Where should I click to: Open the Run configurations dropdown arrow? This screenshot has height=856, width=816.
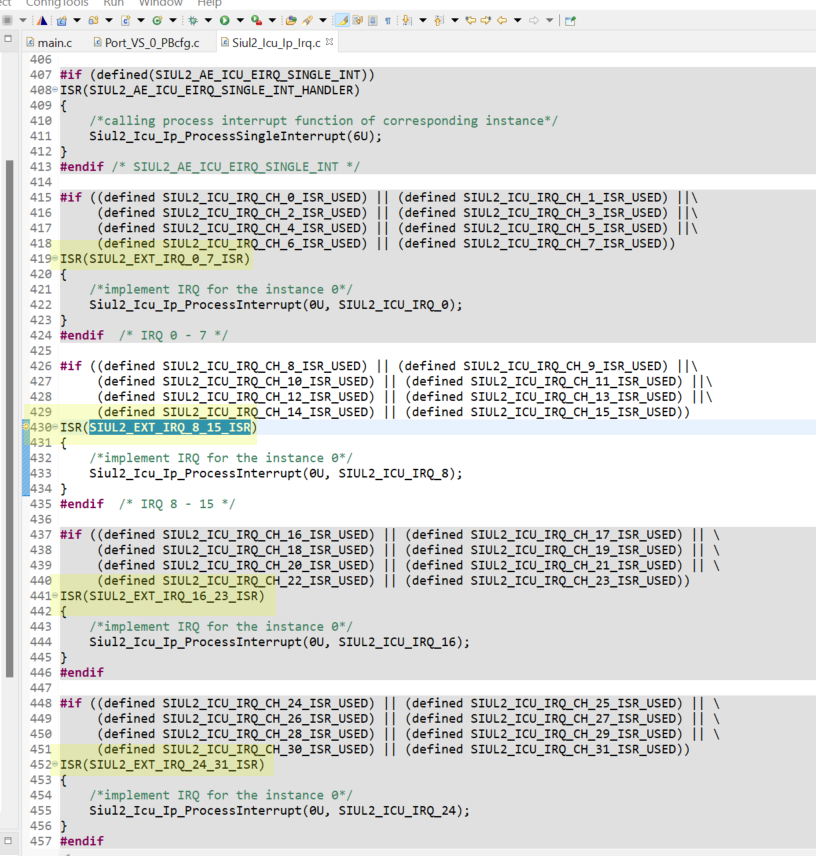pos(240,21)
